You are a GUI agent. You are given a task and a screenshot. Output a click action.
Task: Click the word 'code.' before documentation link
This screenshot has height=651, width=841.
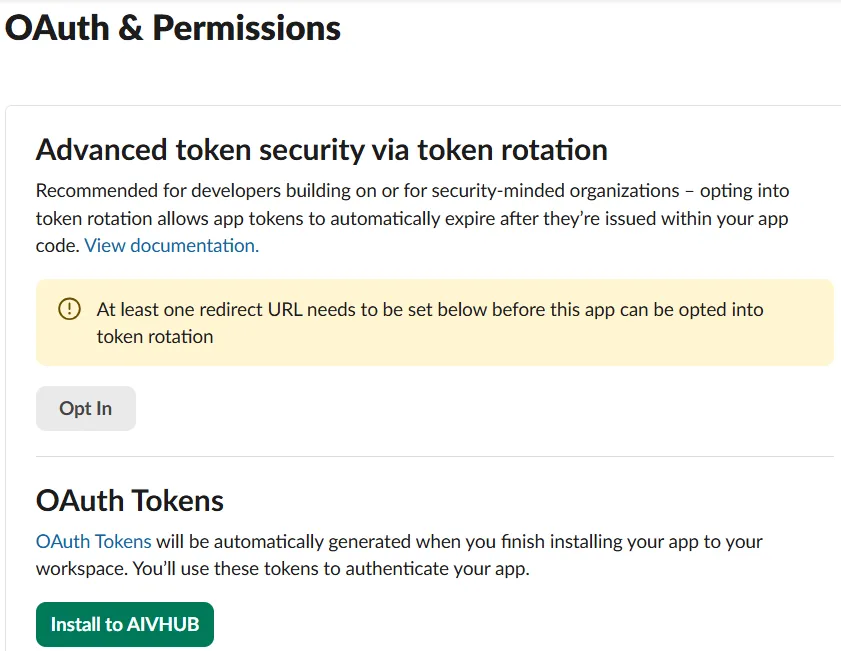57,245
